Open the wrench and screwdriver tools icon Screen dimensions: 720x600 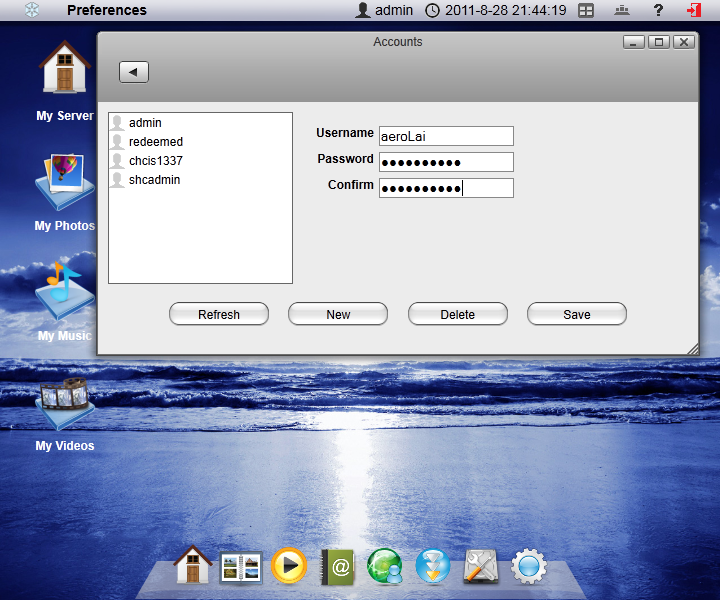pos(481,567)
